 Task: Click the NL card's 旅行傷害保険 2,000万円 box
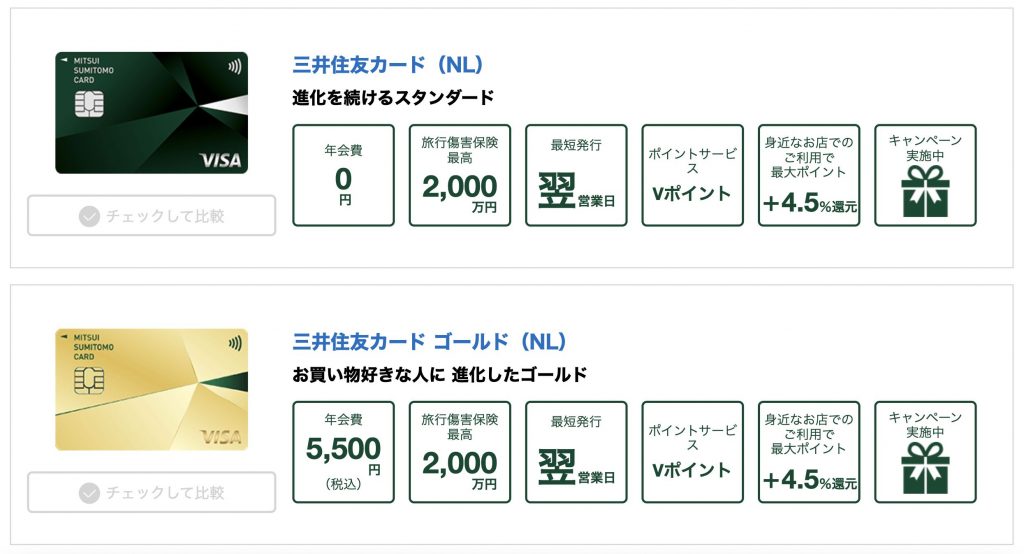coord(459,175)
